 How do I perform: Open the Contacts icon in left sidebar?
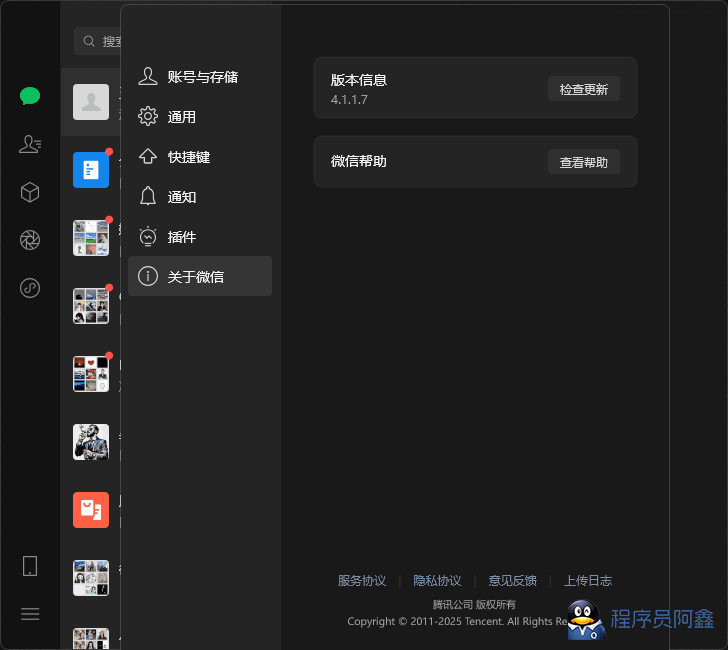pyautogui.click(x=30, y=144)
